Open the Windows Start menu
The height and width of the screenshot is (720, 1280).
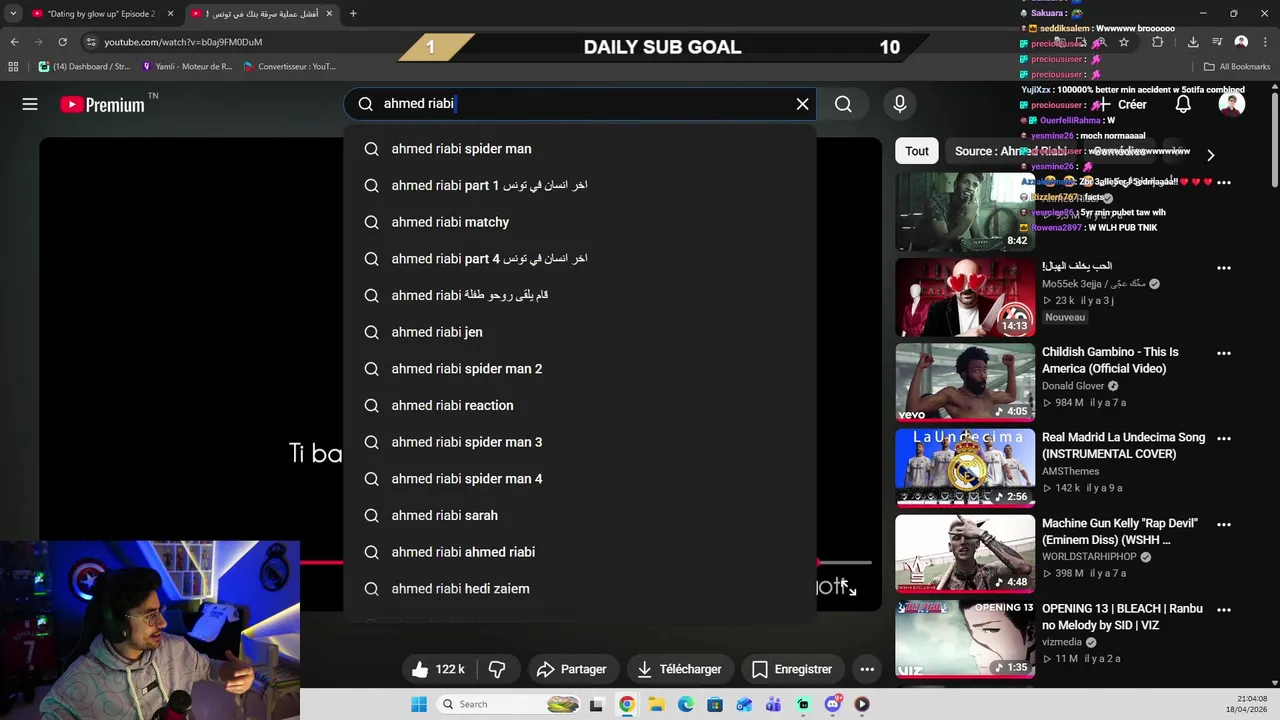click(418, 704)
